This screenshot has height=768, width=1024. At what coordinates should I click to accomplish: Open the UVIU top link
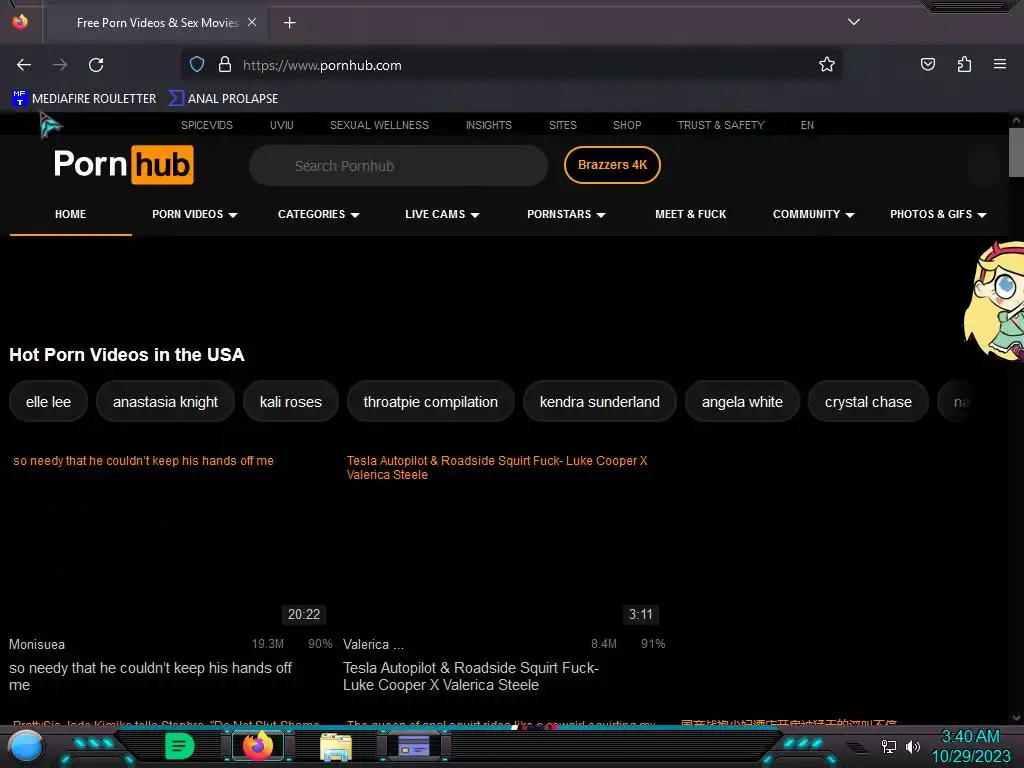tap(281, 125)
